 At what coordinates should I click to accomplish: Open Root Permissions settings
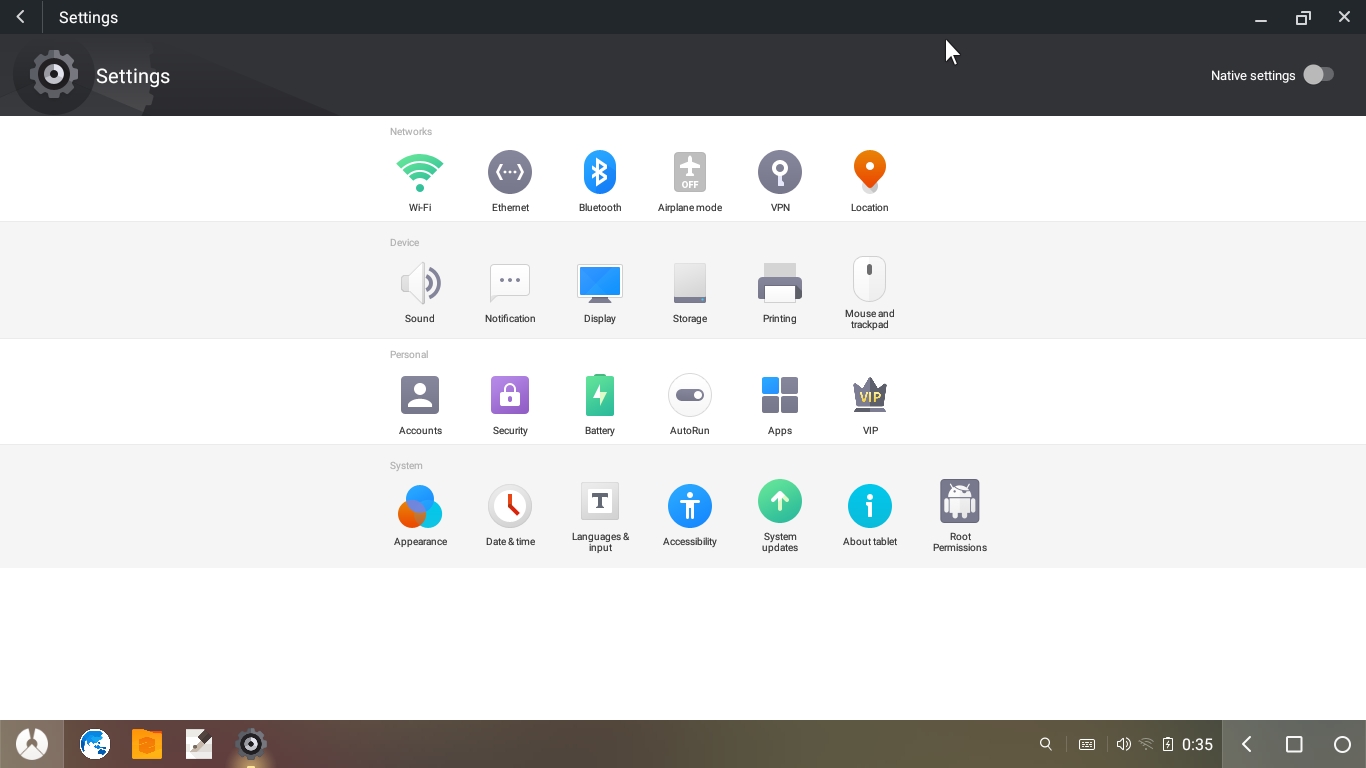tap(959, 503)
